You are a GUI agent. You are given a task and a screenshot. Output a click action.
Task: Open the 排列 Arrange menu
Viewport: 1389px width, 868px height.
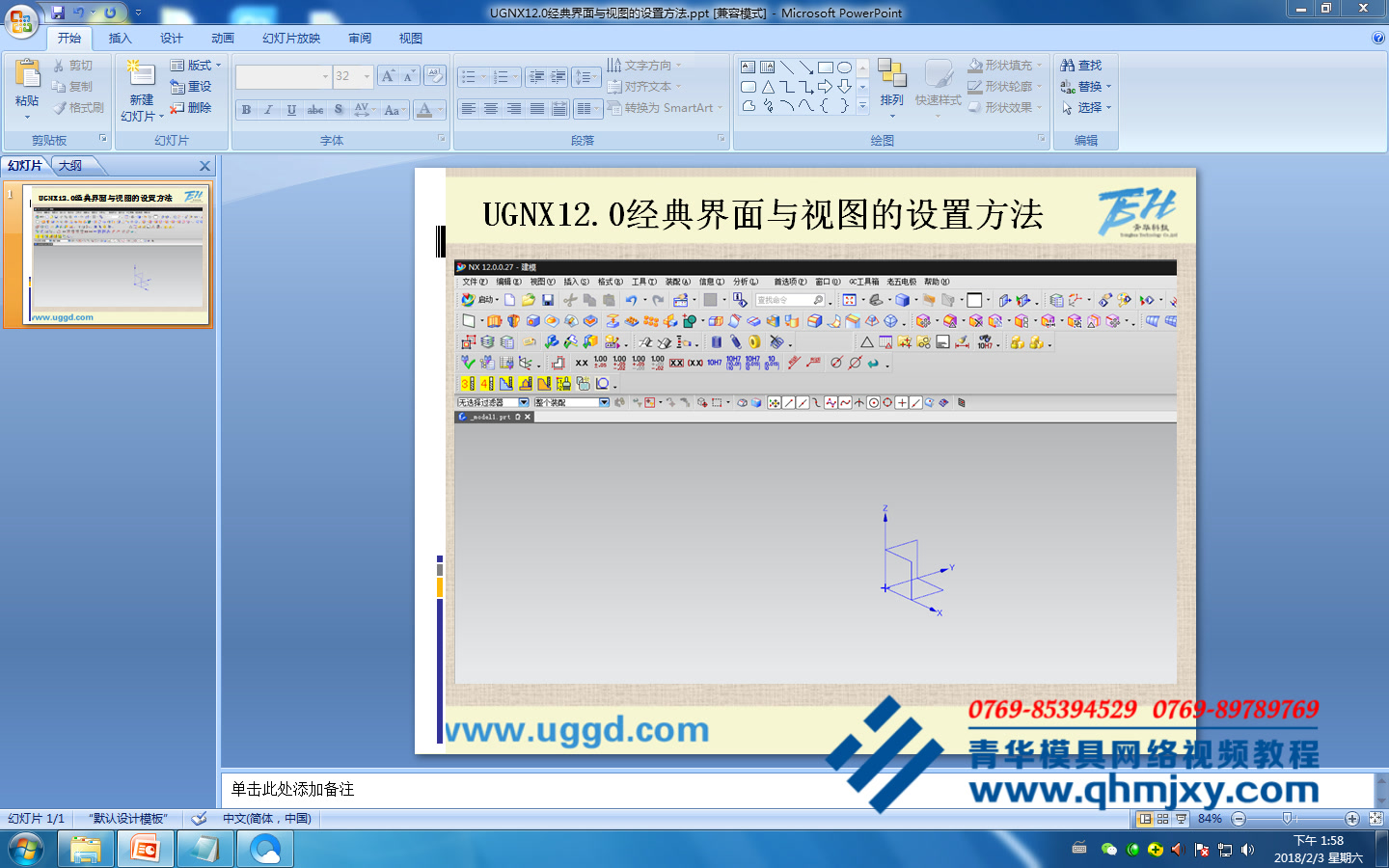892,88
